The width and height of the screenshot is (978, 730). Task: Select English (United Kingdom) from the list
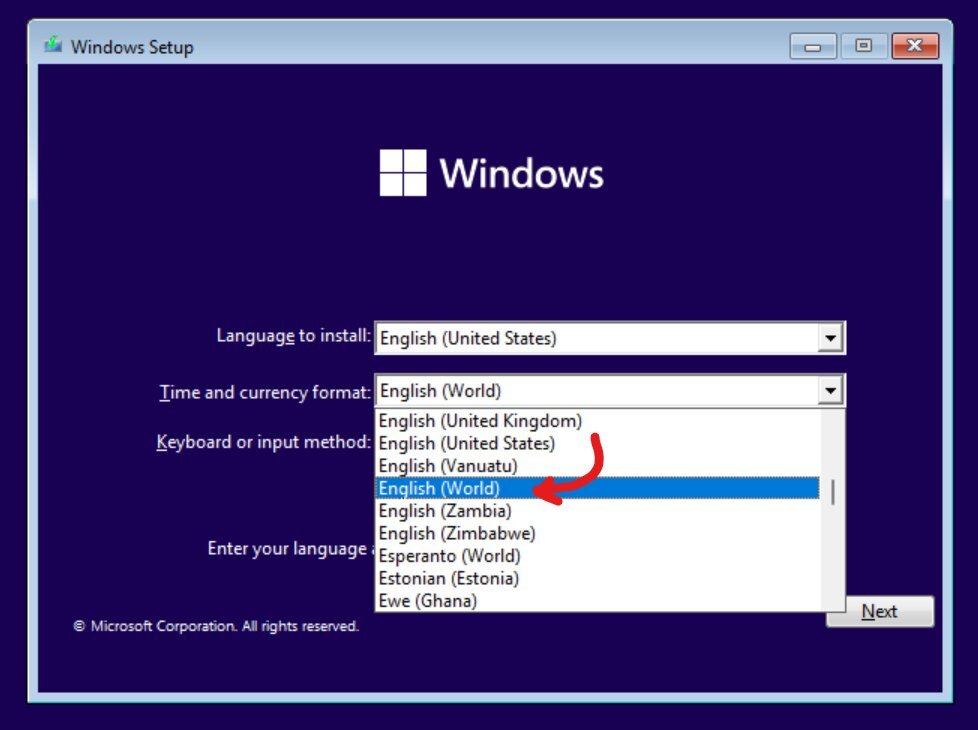(598, 421)
